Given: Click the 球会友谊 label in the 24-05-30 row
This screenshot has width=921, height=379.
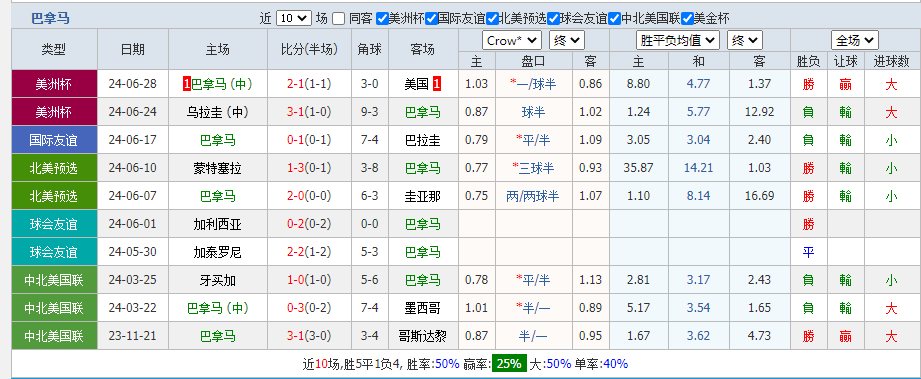Looking at the screenshot, I should click(x=53, y=252).
